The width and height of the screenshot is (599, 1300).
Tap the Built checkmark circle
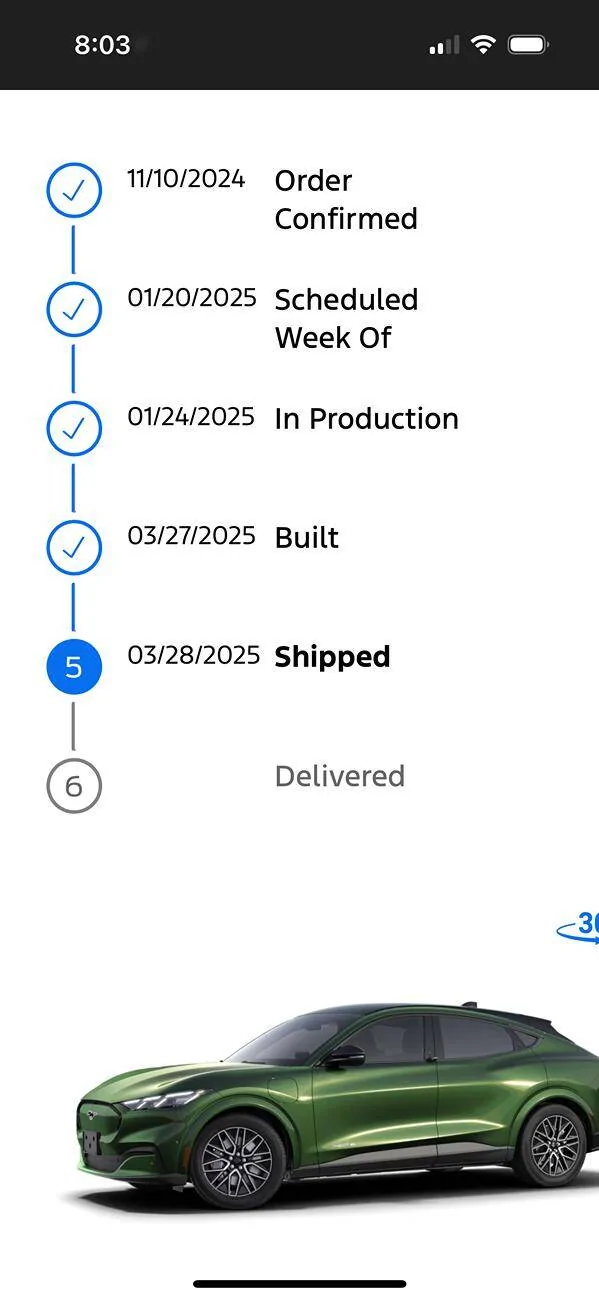point(74,547)
